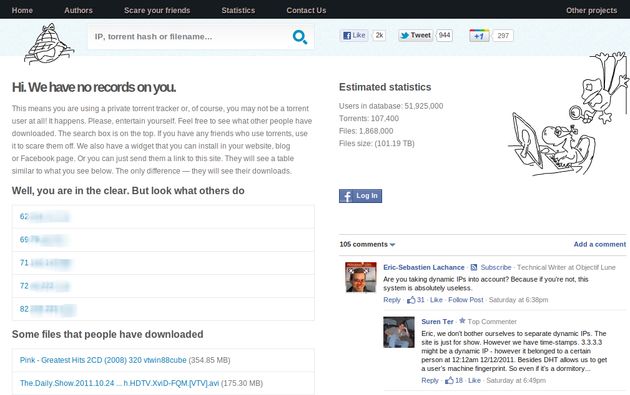Click Hi. We have no records on you heading
Viewport: 630px width, 395px height.
point(94,87)
